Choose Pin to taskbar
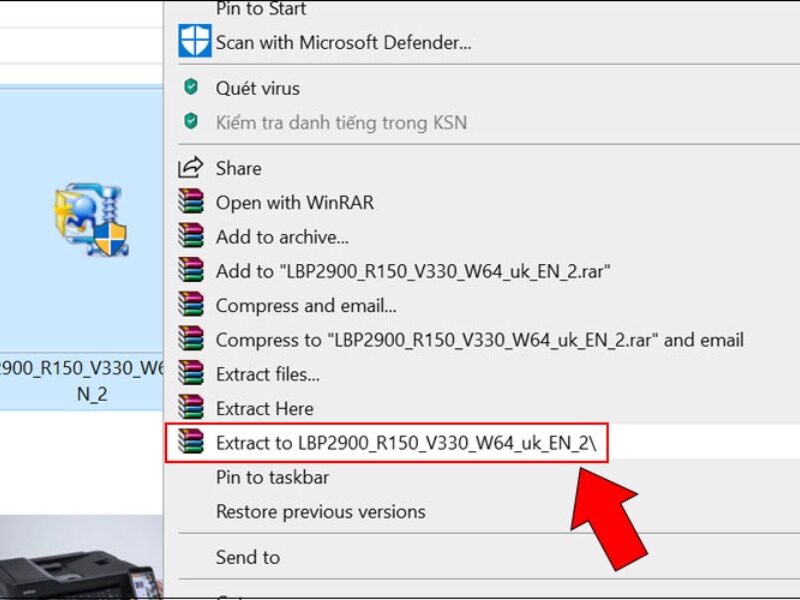The image size is (800, 600). [272, 477]
